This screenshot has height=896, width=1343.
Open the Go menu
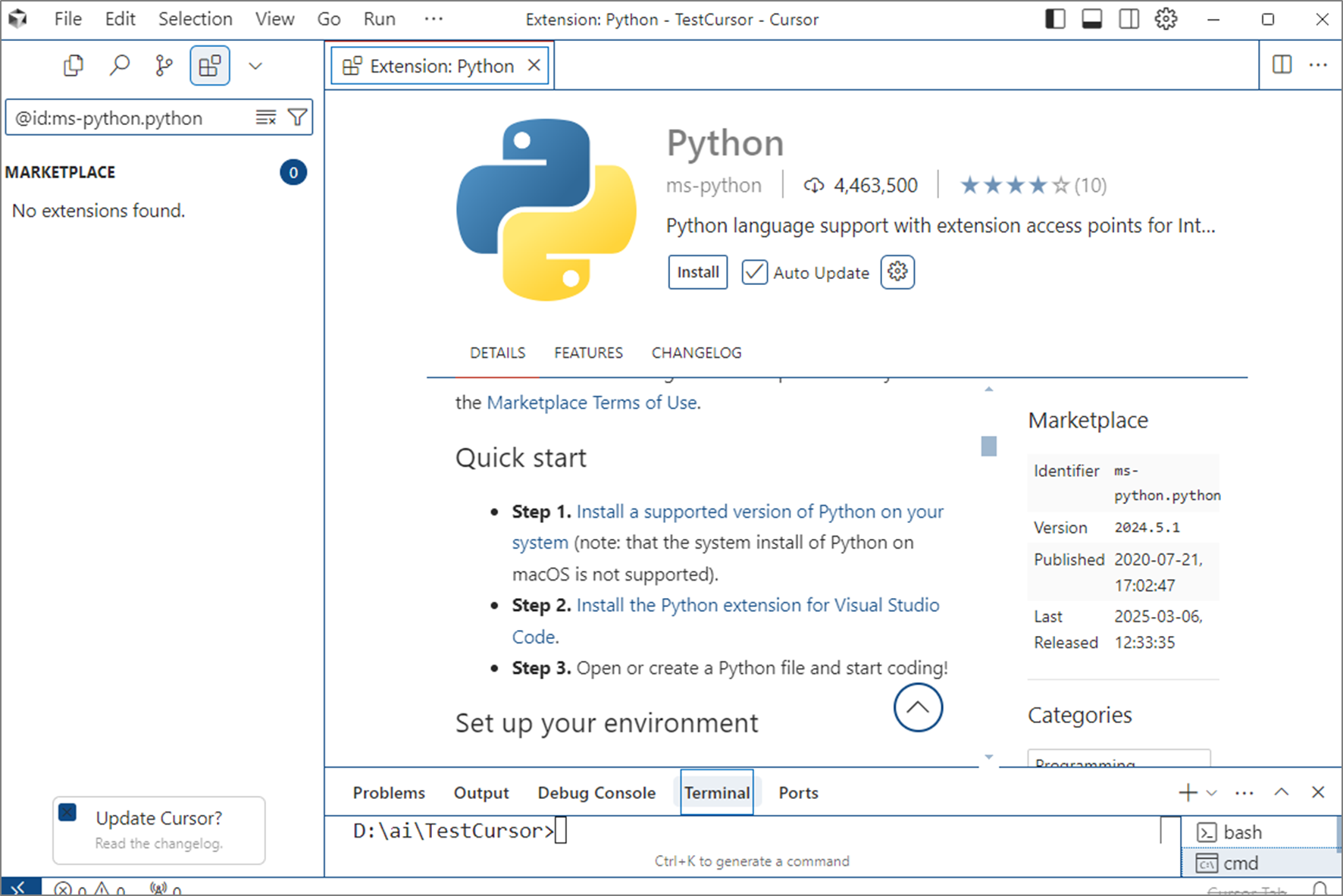pyautogui.click(x=328, y=19)
